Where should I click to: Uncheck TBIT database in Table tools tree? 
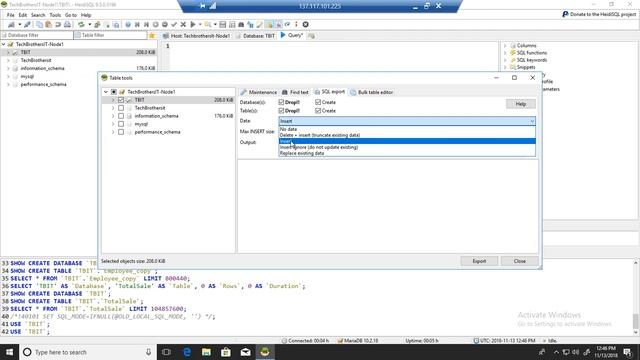121,100
